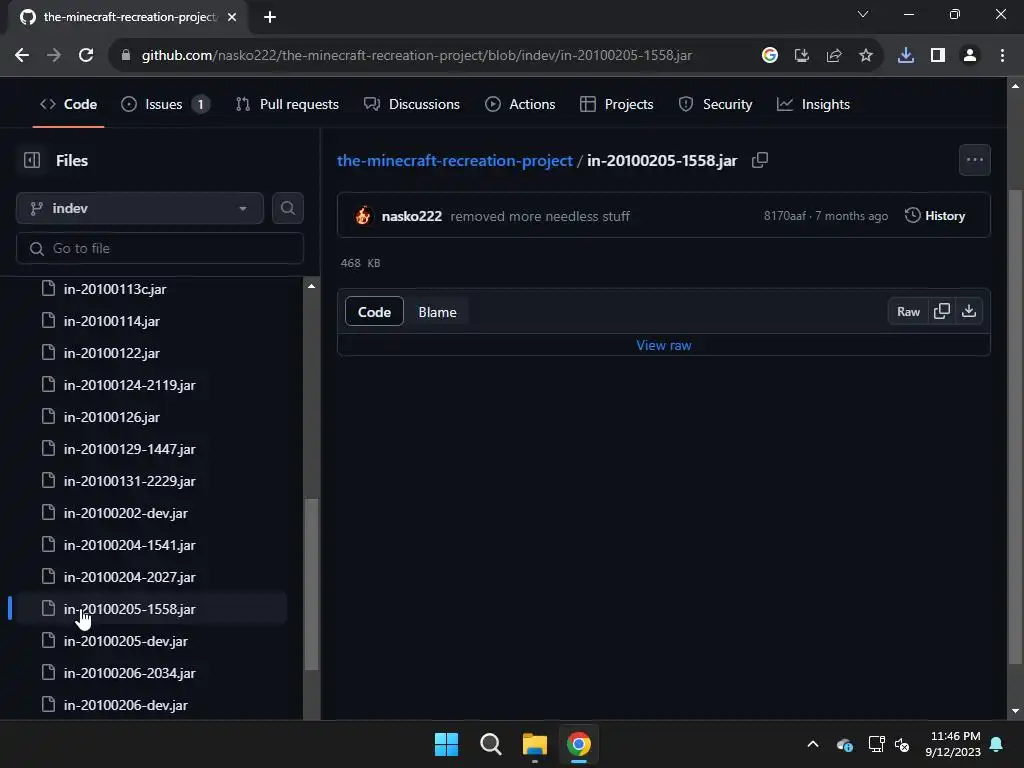
Task: Install app icon in address bar
Action: (801, 55)
